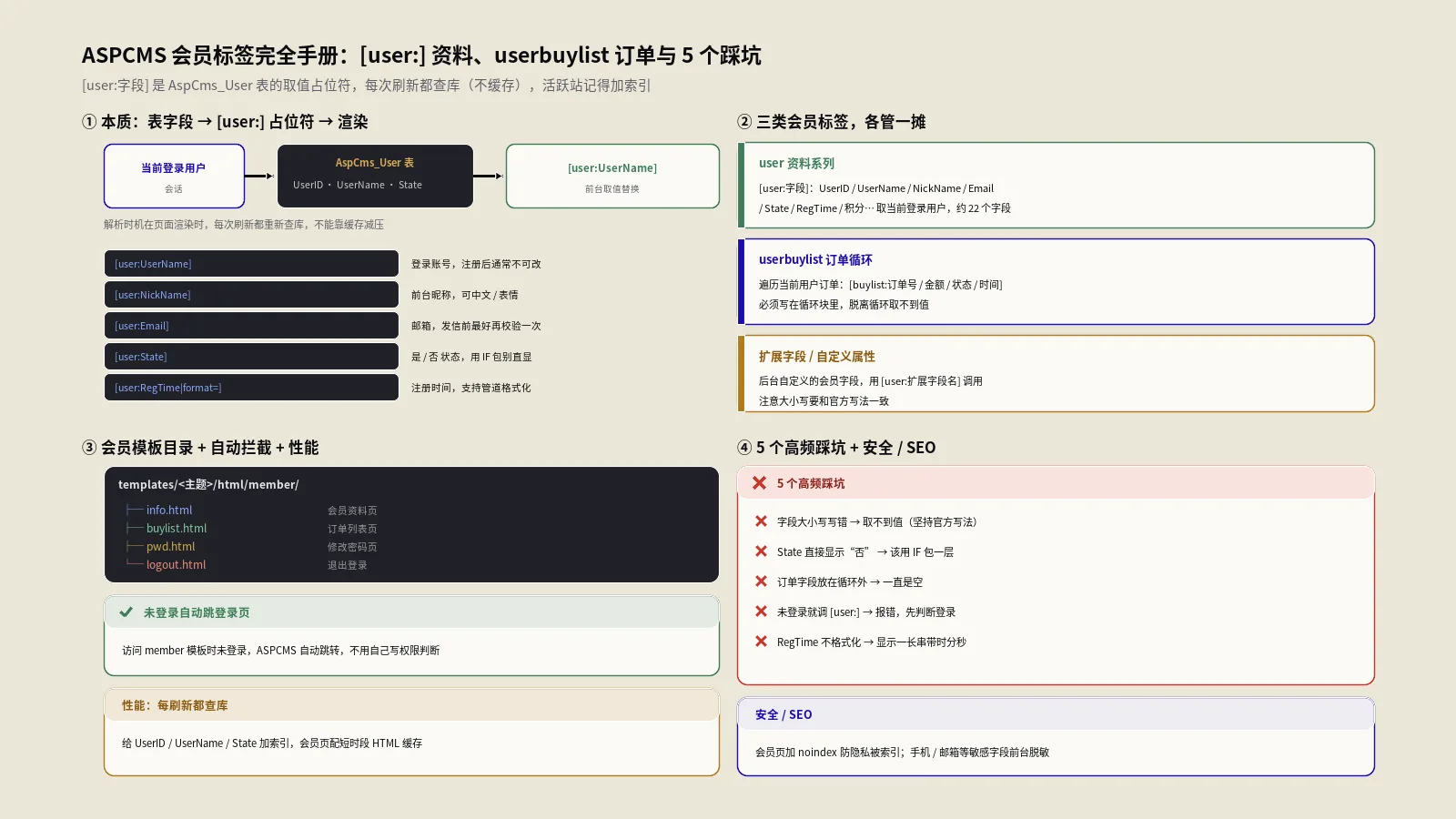Click the AspCms_User 表 flow box
Screen dimensions: 1456x819
(375, 177)
